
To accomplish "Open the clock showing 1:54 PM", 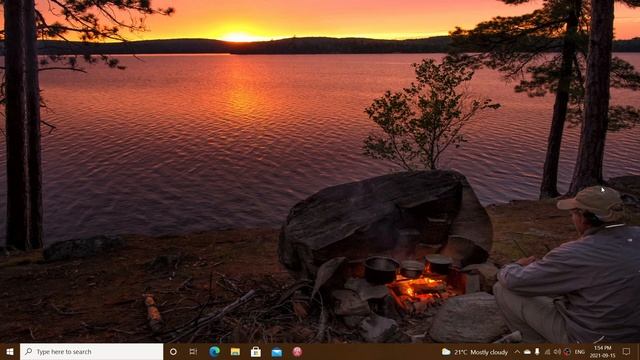I will click(x=602, y=352).
